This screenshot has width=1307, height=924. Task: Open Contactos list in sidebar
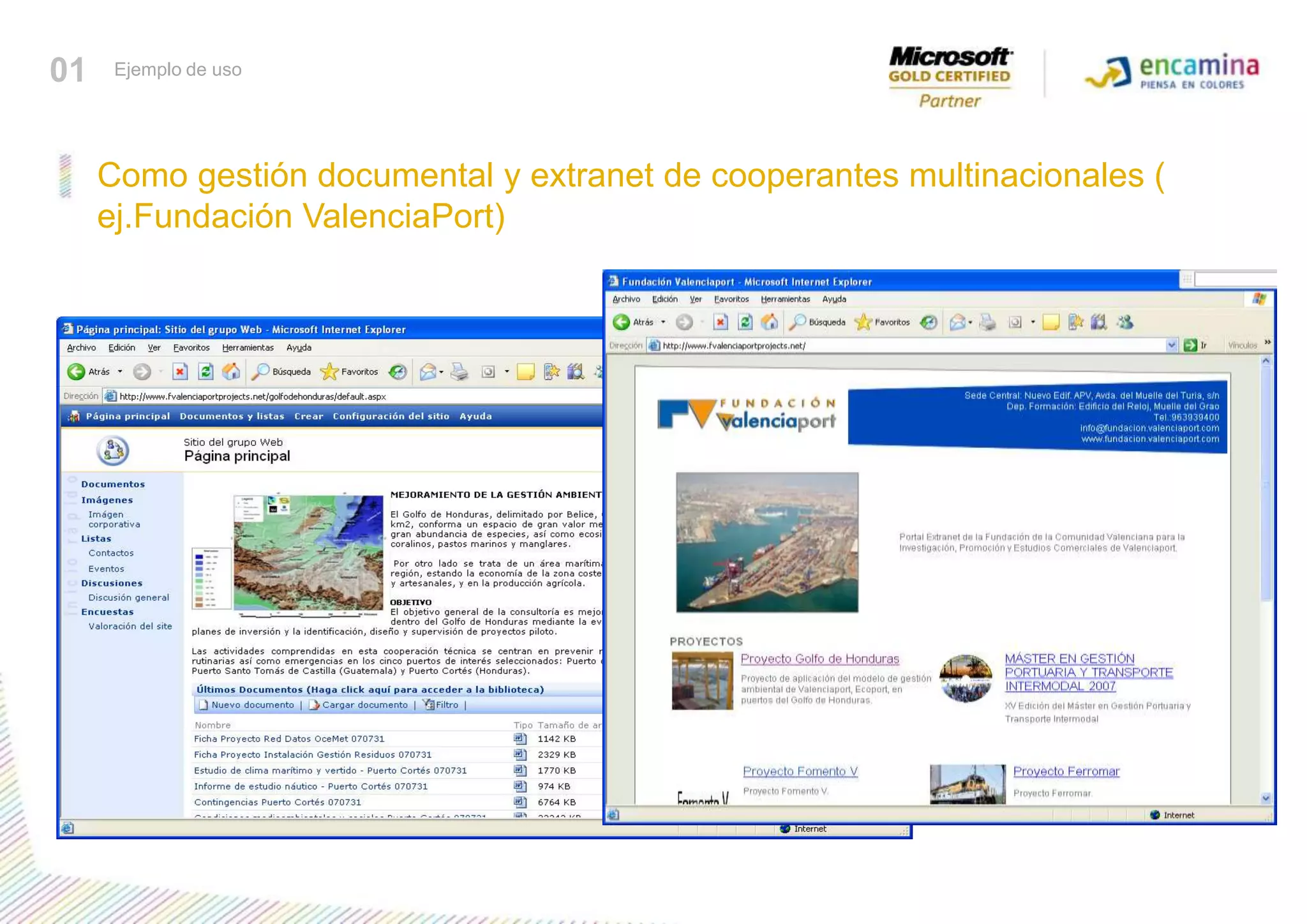pos(111,553)
